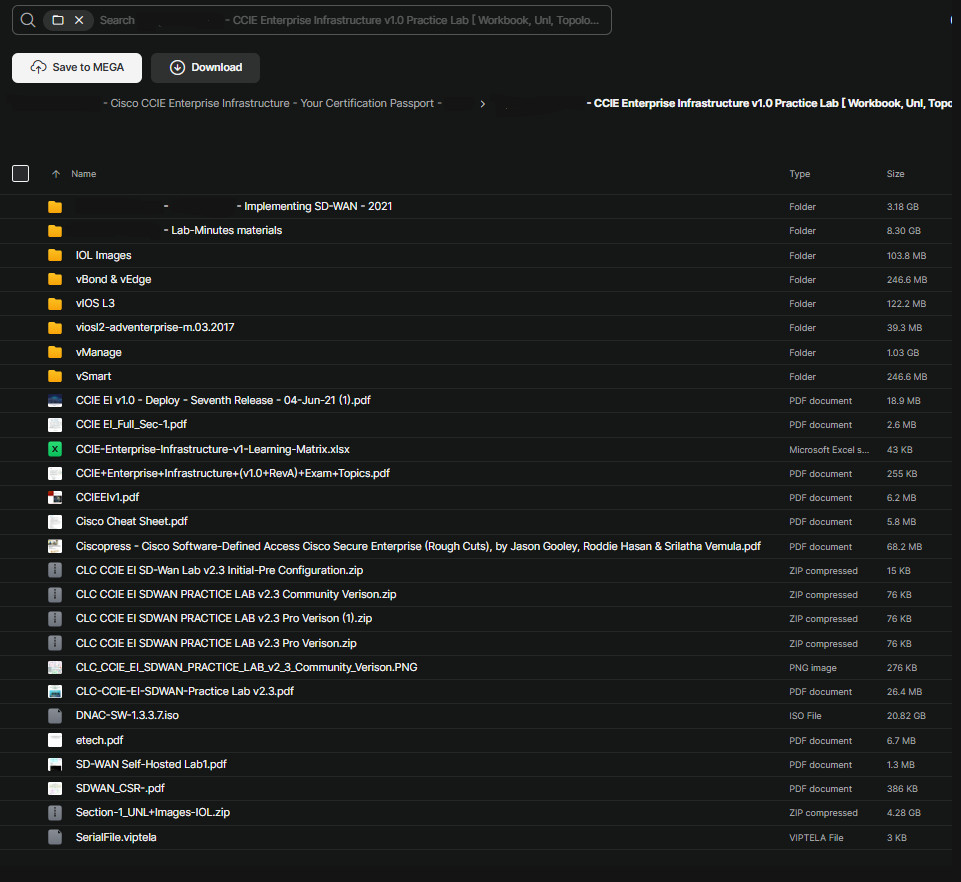Sort files by Type column
This screenshot has height=882, width=961.
(799, 174)
